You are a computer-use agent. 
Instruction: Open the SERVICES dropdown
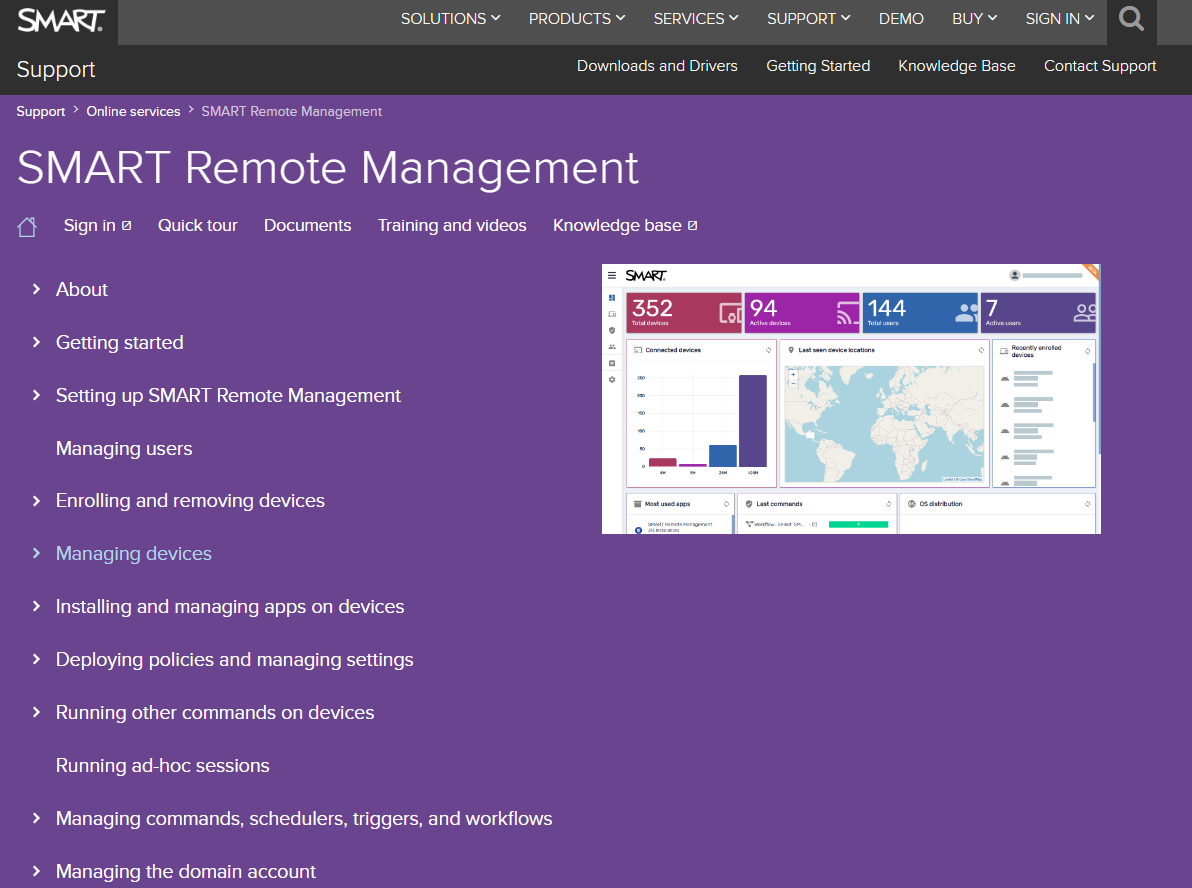pyautogui.click(x=695, y=18)
